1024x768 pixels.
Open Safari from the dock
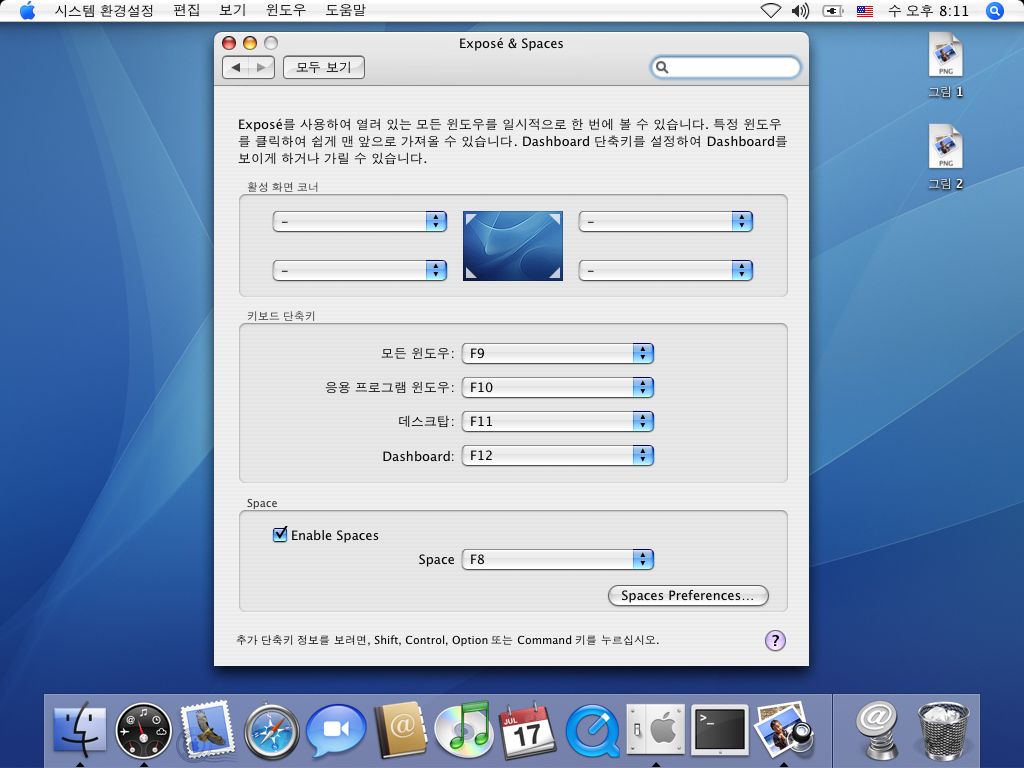[x=271, y=731]
